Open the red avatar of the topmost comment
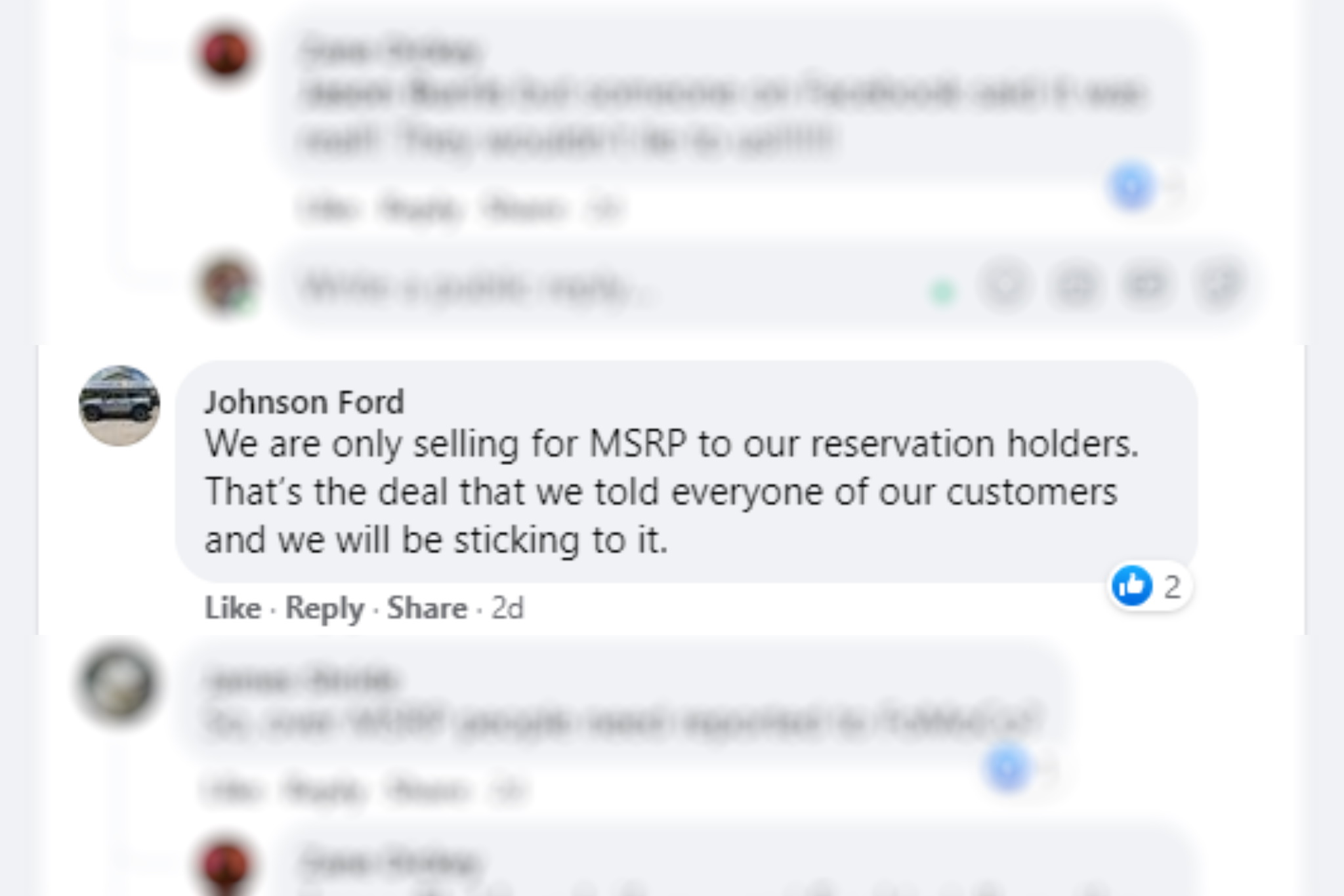 pyautogui.click(x=226, y=54)
